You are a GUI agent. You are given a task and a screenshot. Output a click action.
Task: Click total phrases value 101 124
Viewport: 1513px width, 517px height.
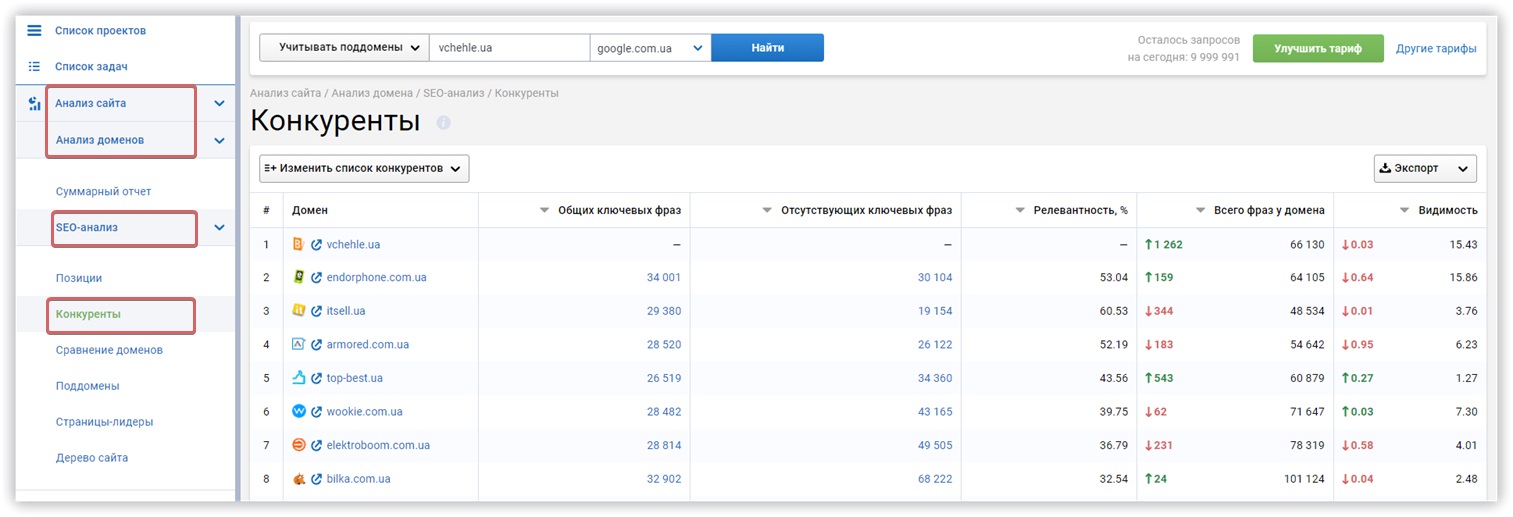coord(1302,479)
